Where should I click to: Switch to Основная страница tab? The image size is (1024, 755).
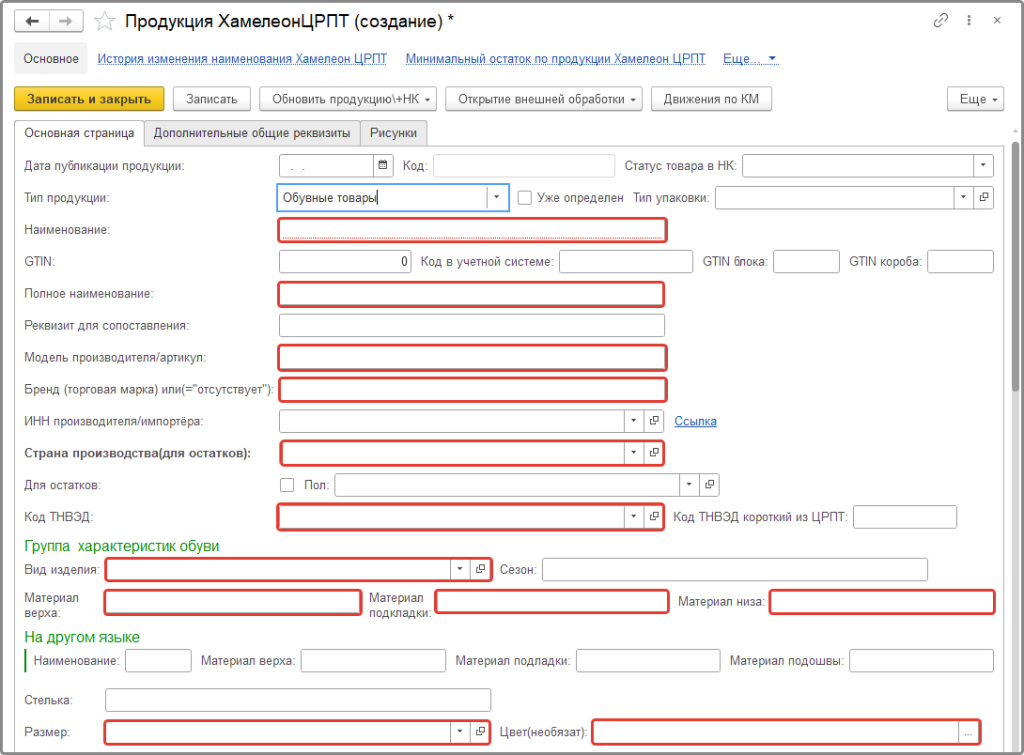point(79,133)
